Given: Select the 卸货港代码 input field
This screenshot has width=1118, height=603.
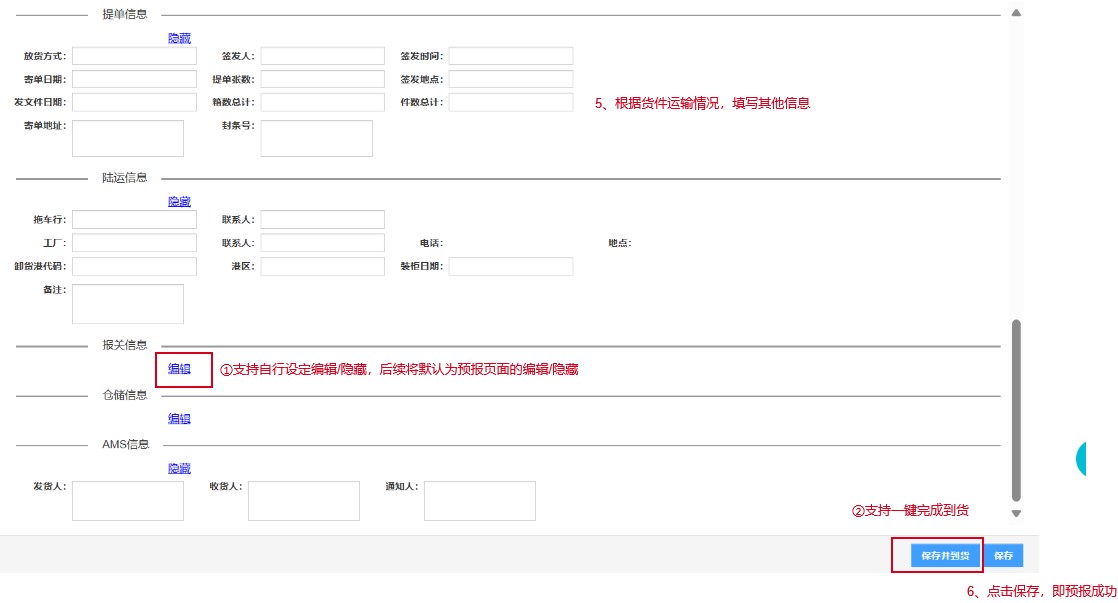Looking at the screenshot, I should (x=134, y=266).
